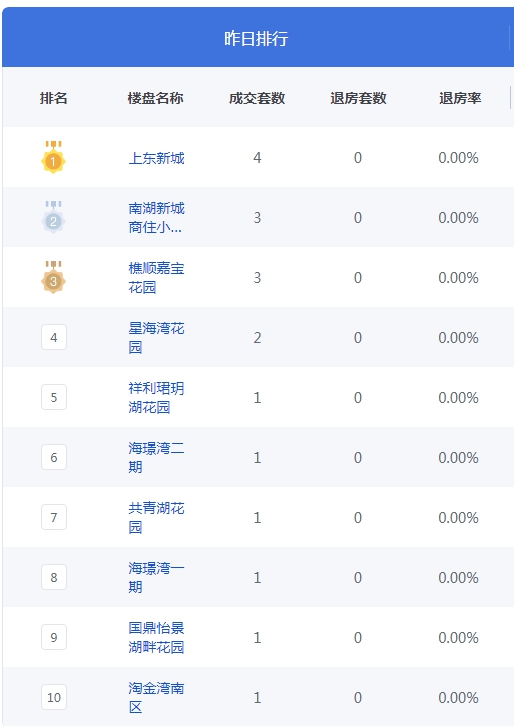Click the 退房率 column header
514x726 pixels.
[x=460, y=98]
